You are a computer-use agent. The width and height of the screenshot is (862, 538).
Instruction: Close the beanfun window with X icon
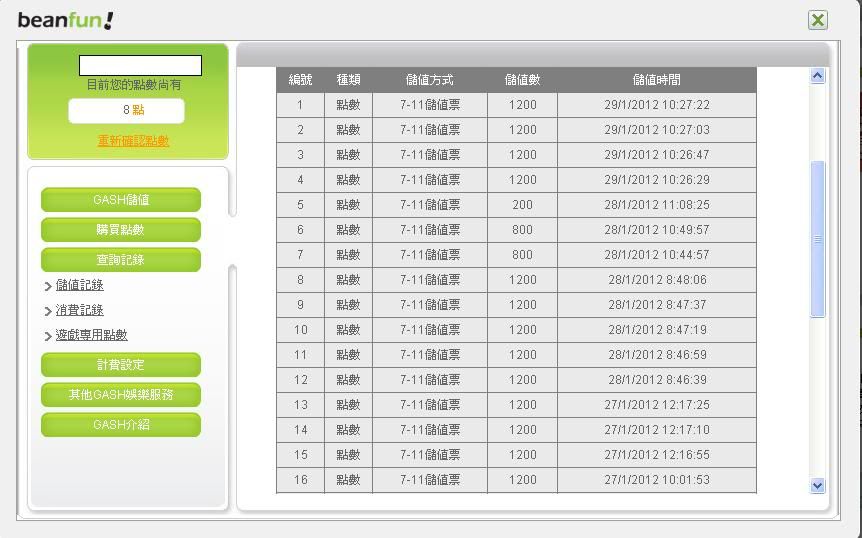[x=818, y=20]
